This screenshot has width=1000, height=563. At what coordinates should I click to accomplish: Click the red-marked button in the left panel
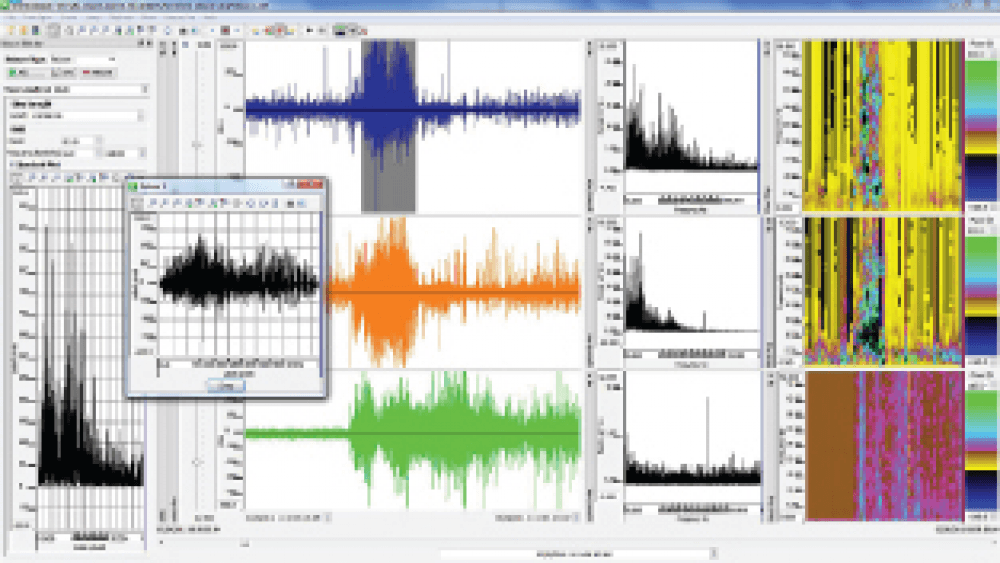click(x=98, y=73)
